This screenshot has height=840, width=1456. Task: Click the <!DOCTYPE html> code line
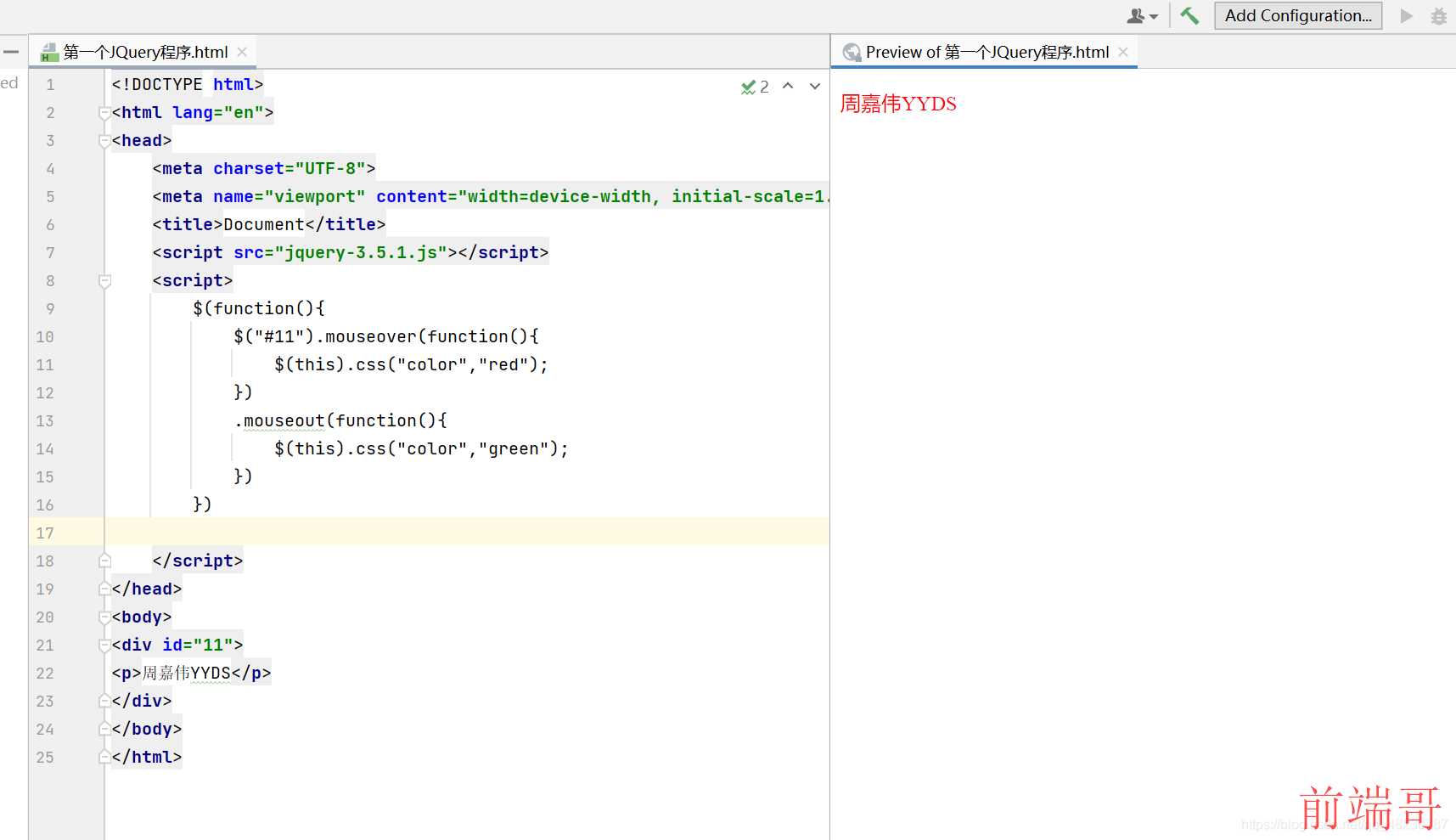(188, 84)
